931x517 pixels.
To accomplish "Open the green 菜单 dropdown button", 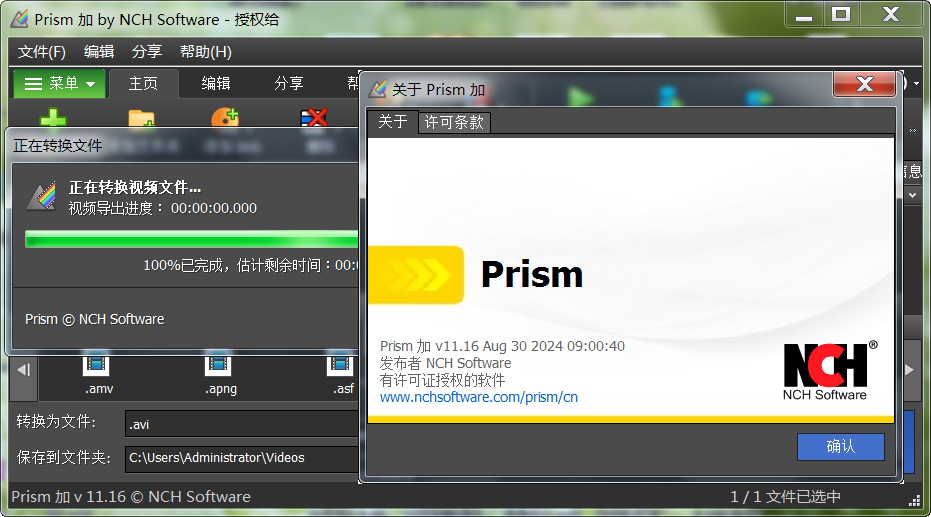I will coord(59,84).
